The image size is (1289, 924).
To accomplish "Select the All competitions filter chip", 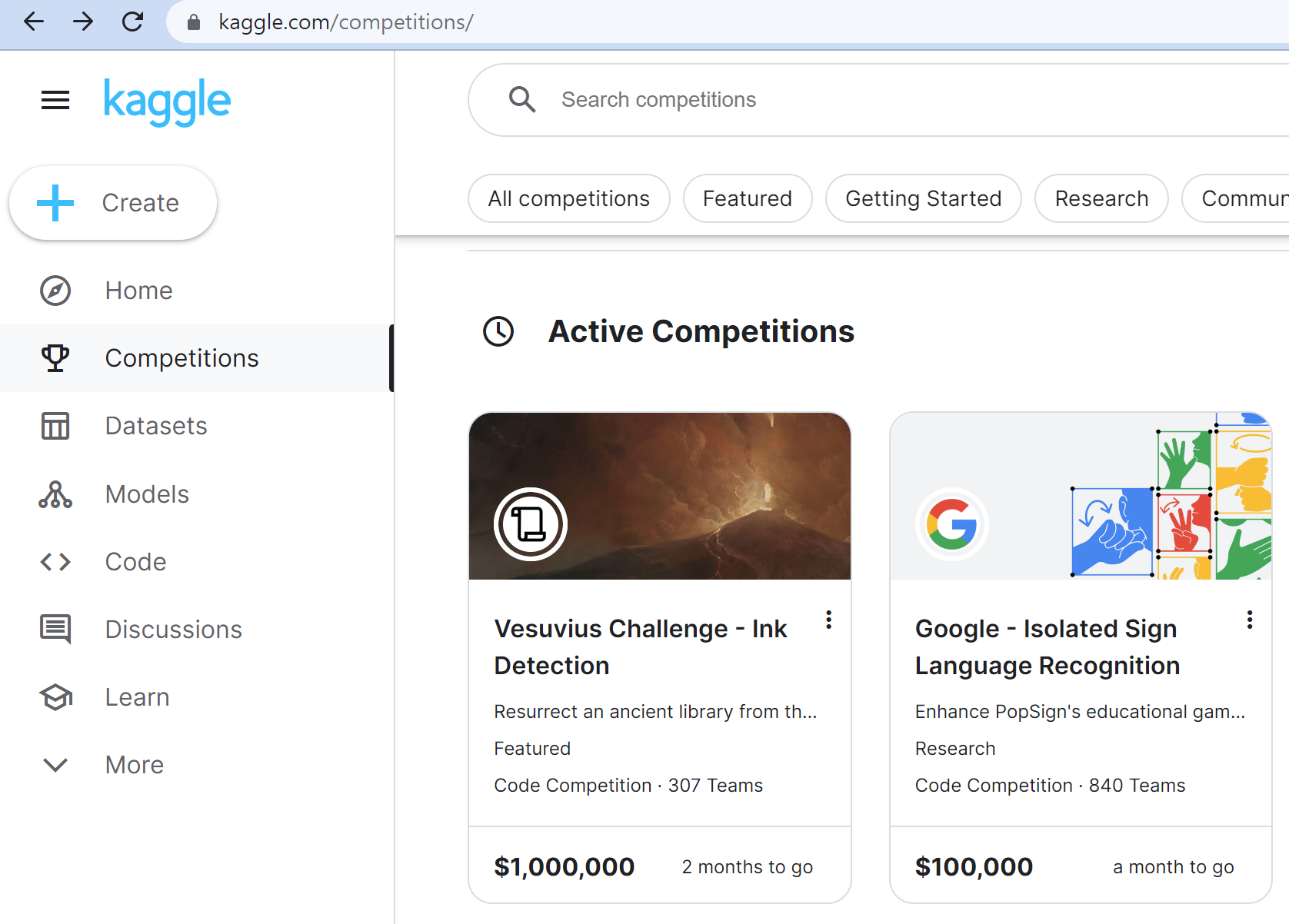I will [x=569, y=198].
